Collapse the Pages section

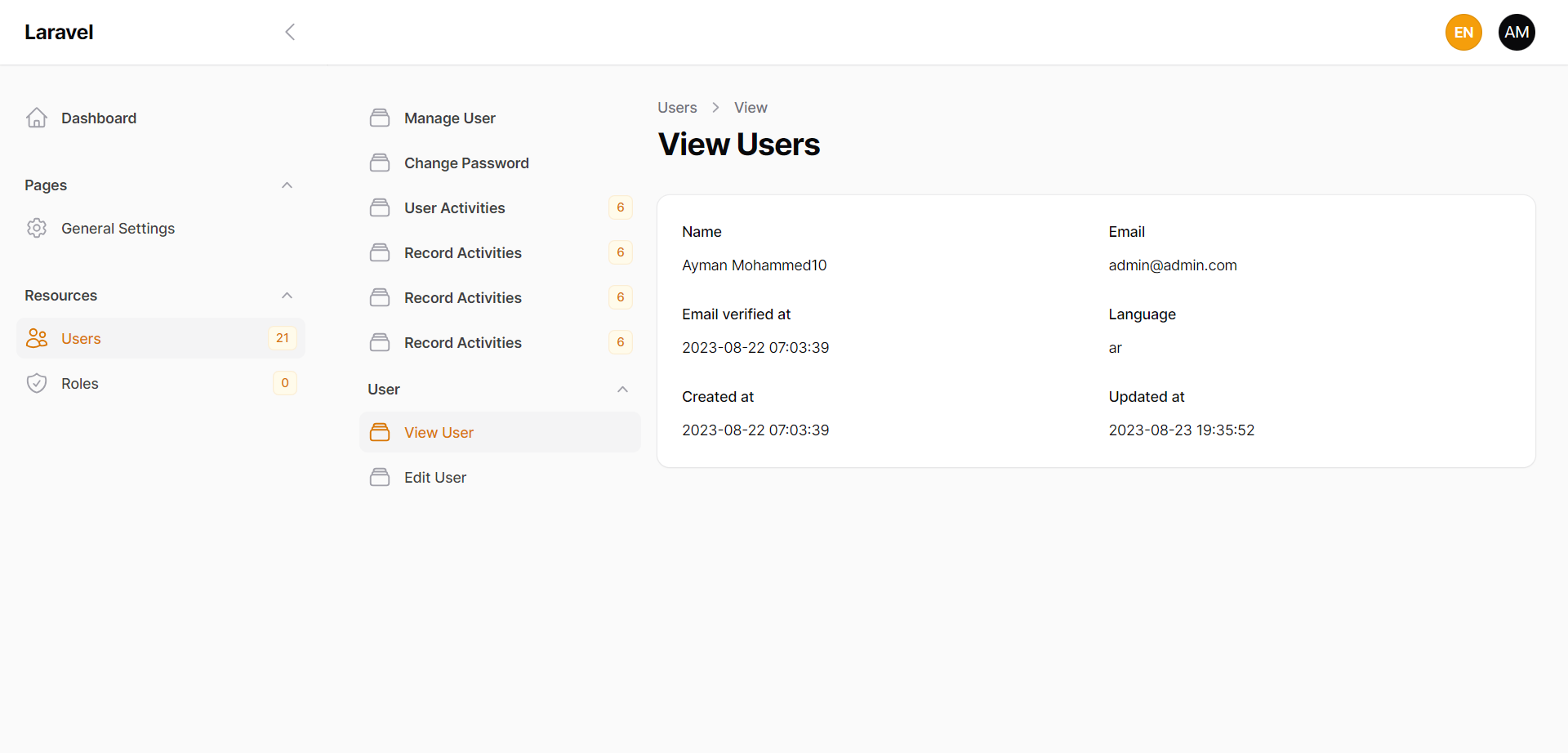(287, 185)
